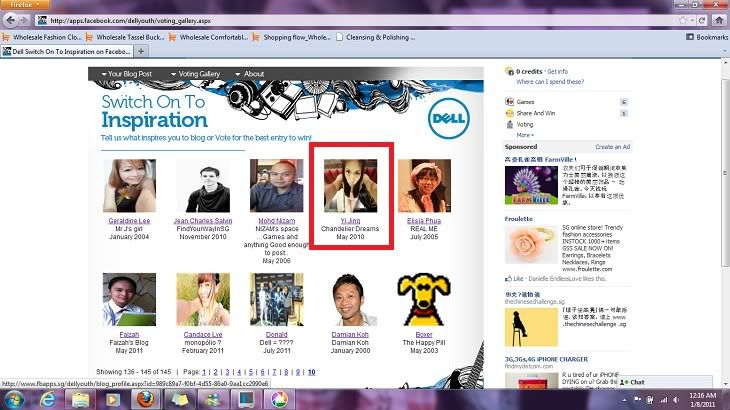Click the Damian Koh name link
The image size is (730, 410).
click(x=350, y=335)
